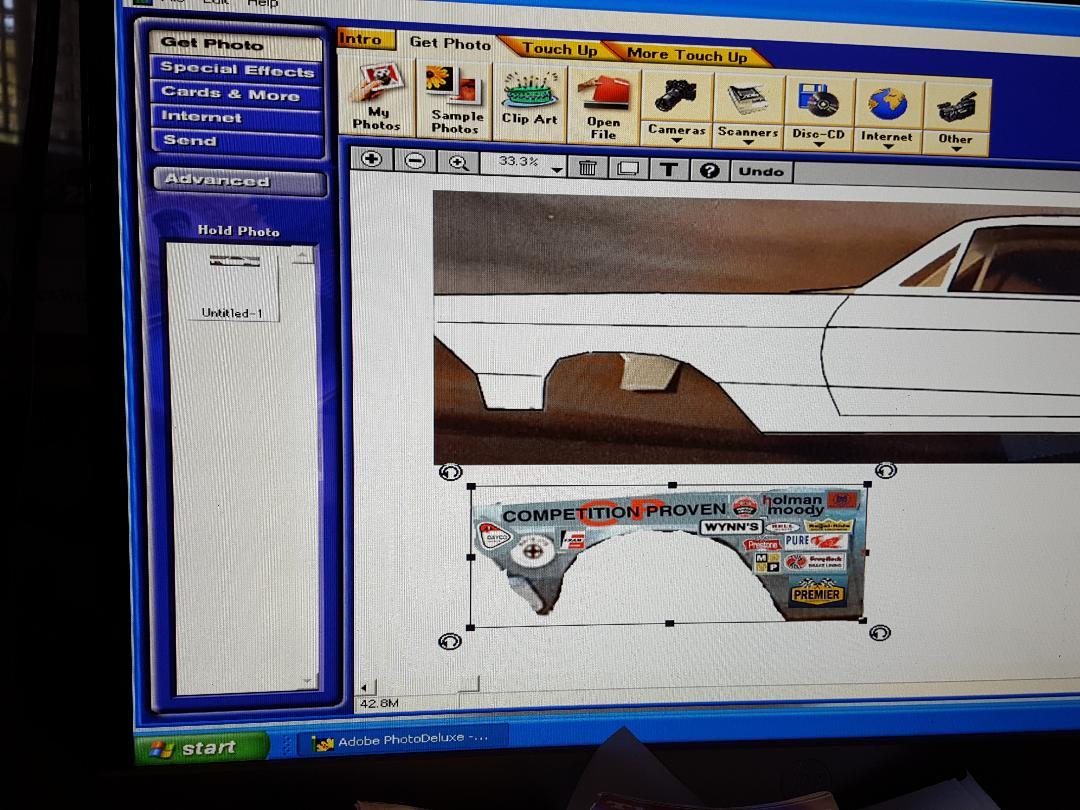1080x810 pixels.
Task: Open the More Touch Up tab
Action: [x=687, y=55]
